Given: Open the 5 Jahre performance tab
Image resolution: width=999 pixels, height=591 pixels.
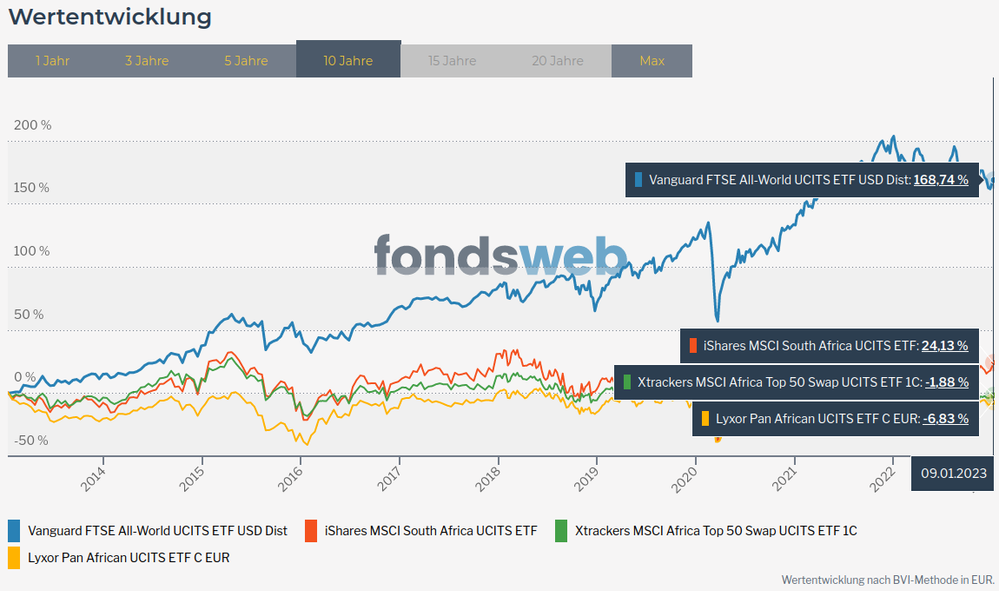Looking at the screenshot, I should 246,61.
